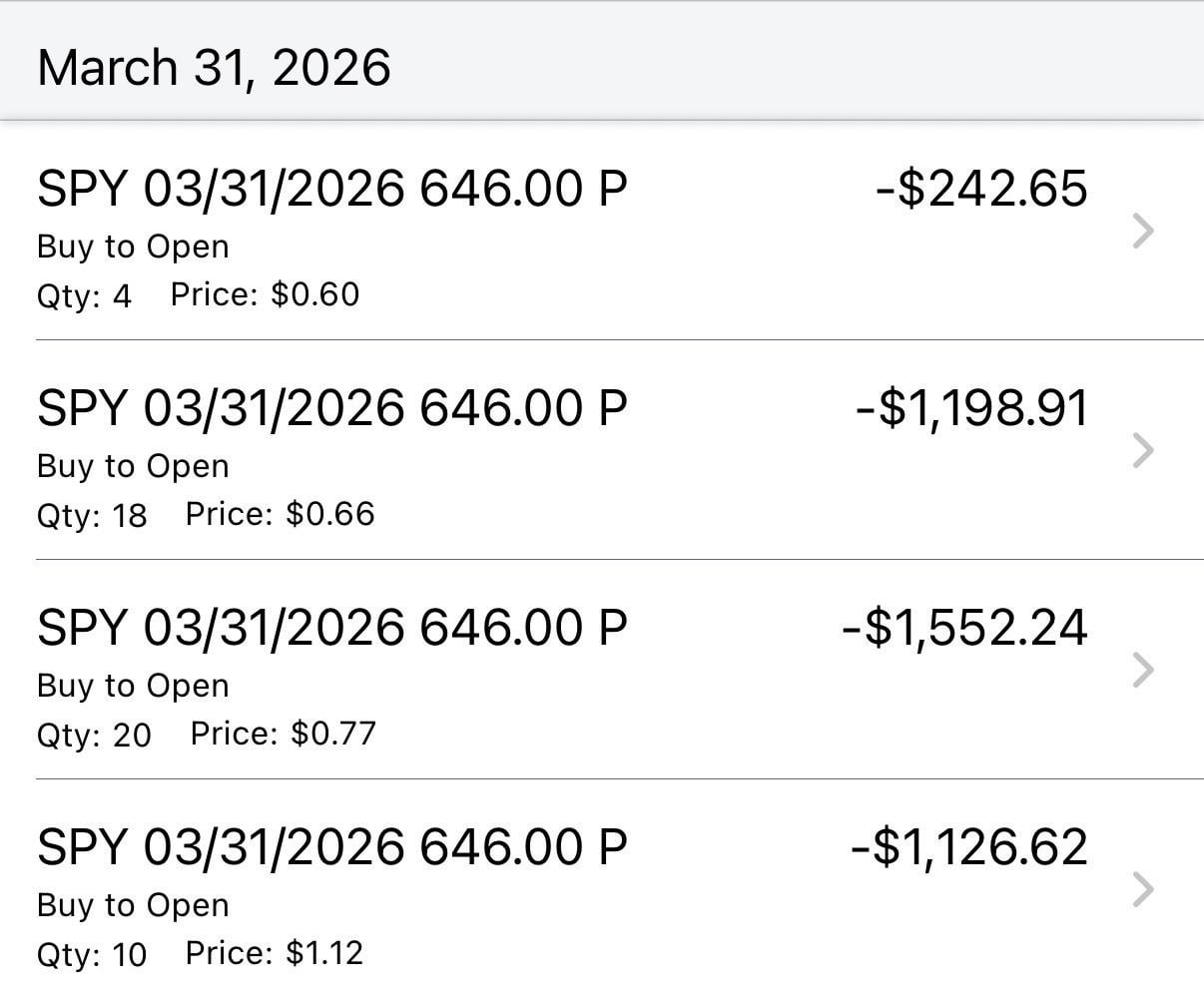1204x992 pixels.
Task: Expand chevron beside the -$1,198.91 transaction
Action: 1144,451
